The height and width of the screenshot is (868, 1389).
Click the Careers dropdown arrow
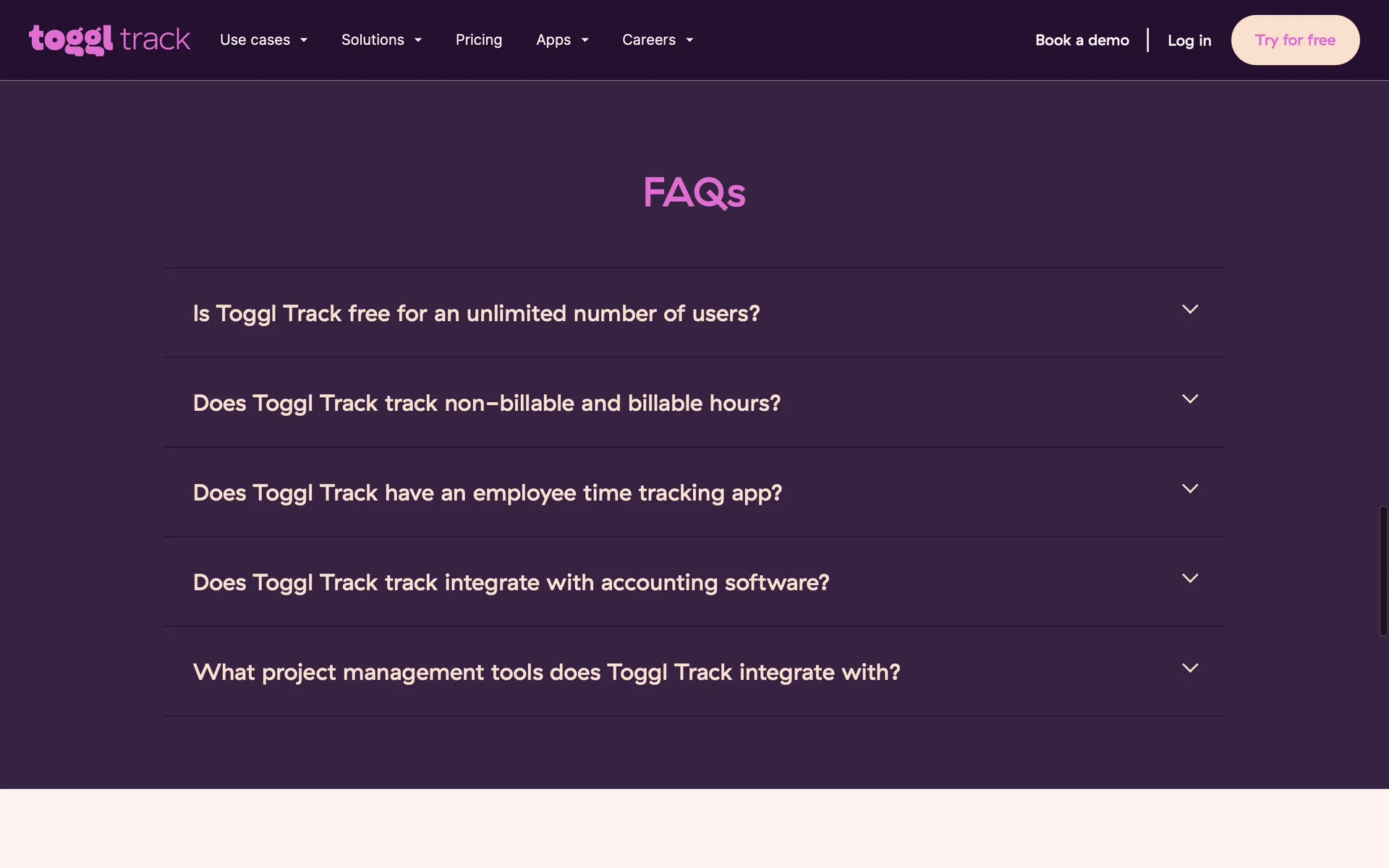pyautogui.click(x=689, y=41)
